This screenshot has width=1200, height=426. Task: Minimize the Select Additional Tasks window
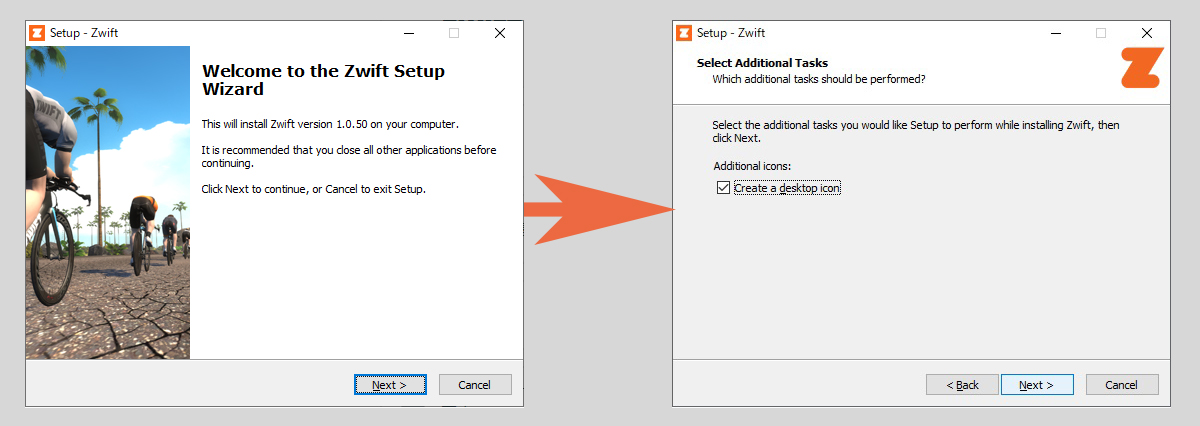tap(1056, 33)
